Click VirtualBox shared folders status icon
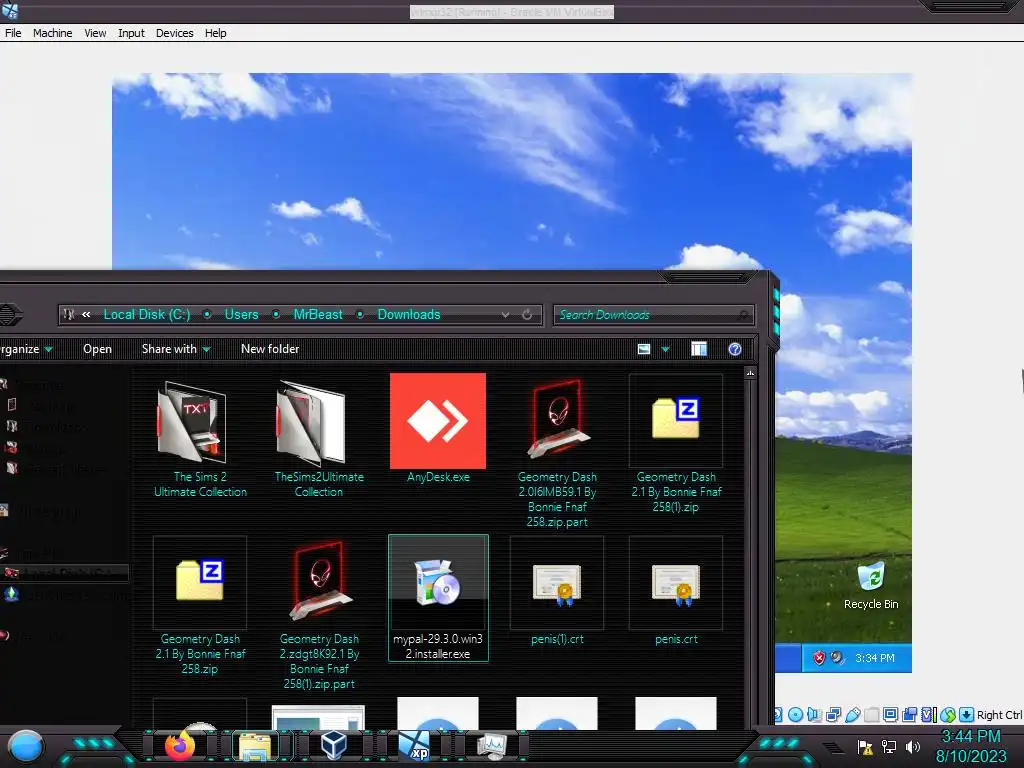The width and height of the screenshot is (1024, 768). 871,714
